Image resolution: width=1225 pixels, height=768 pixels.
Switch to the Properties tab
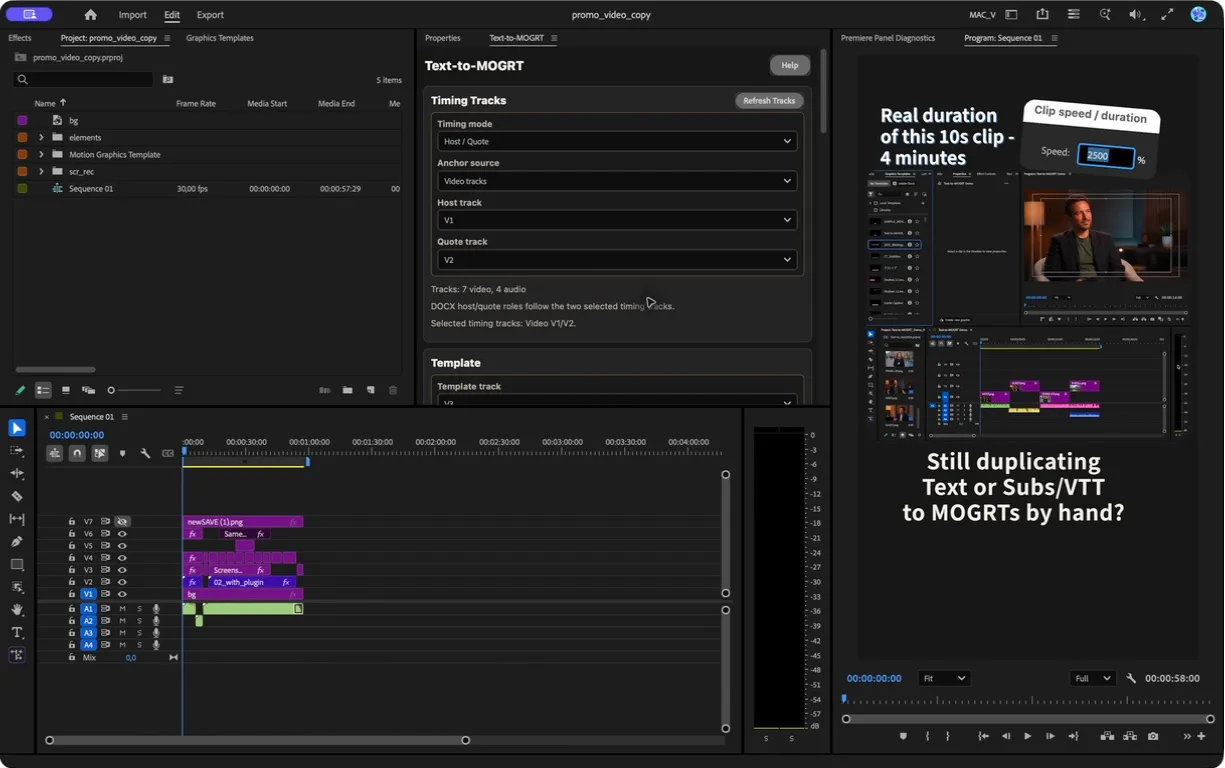pyautogui.click(x=443, y=38)
